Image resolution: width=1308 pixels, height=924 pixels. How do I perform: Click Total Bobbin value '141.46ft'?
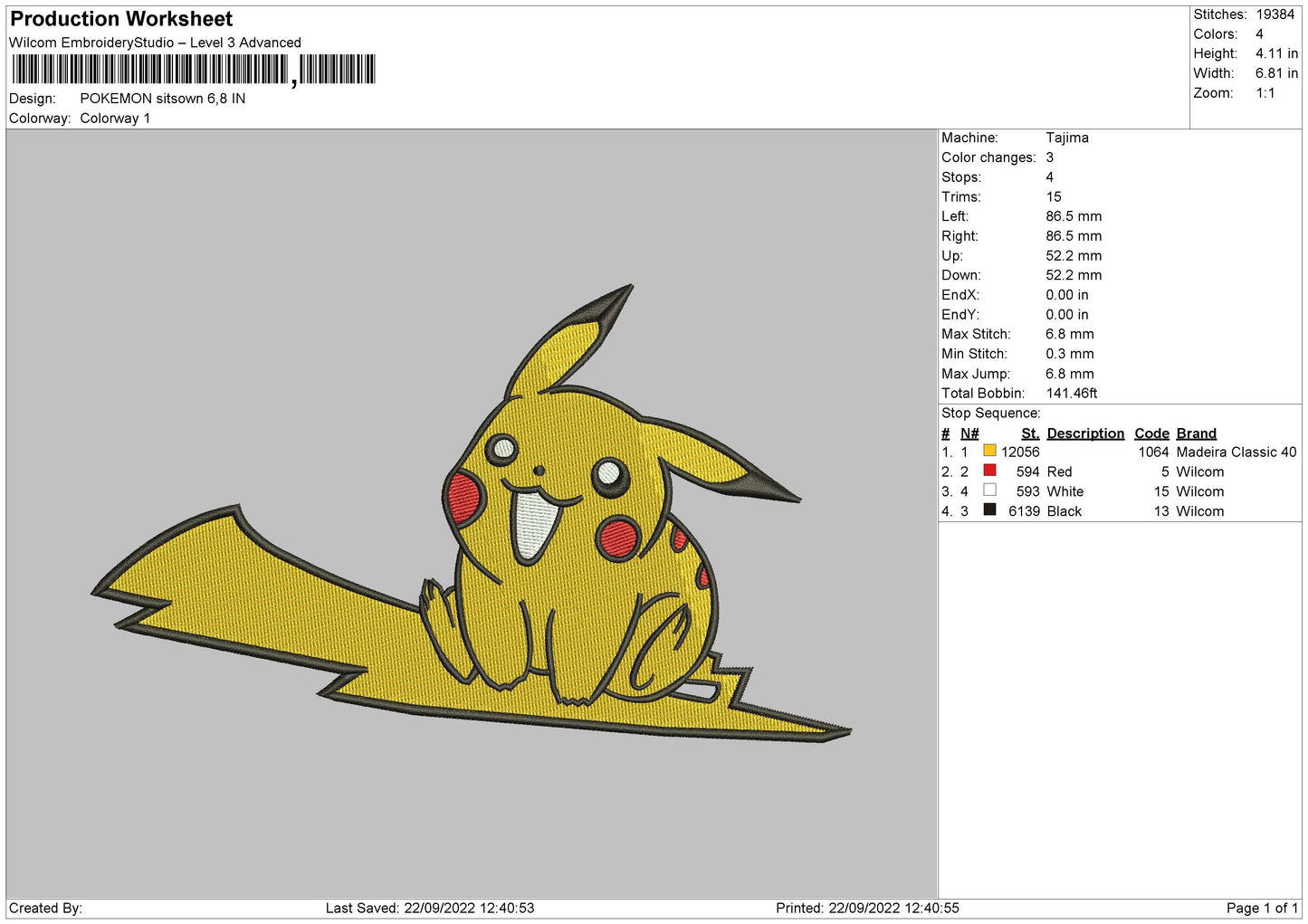(x=1072, y=394)
